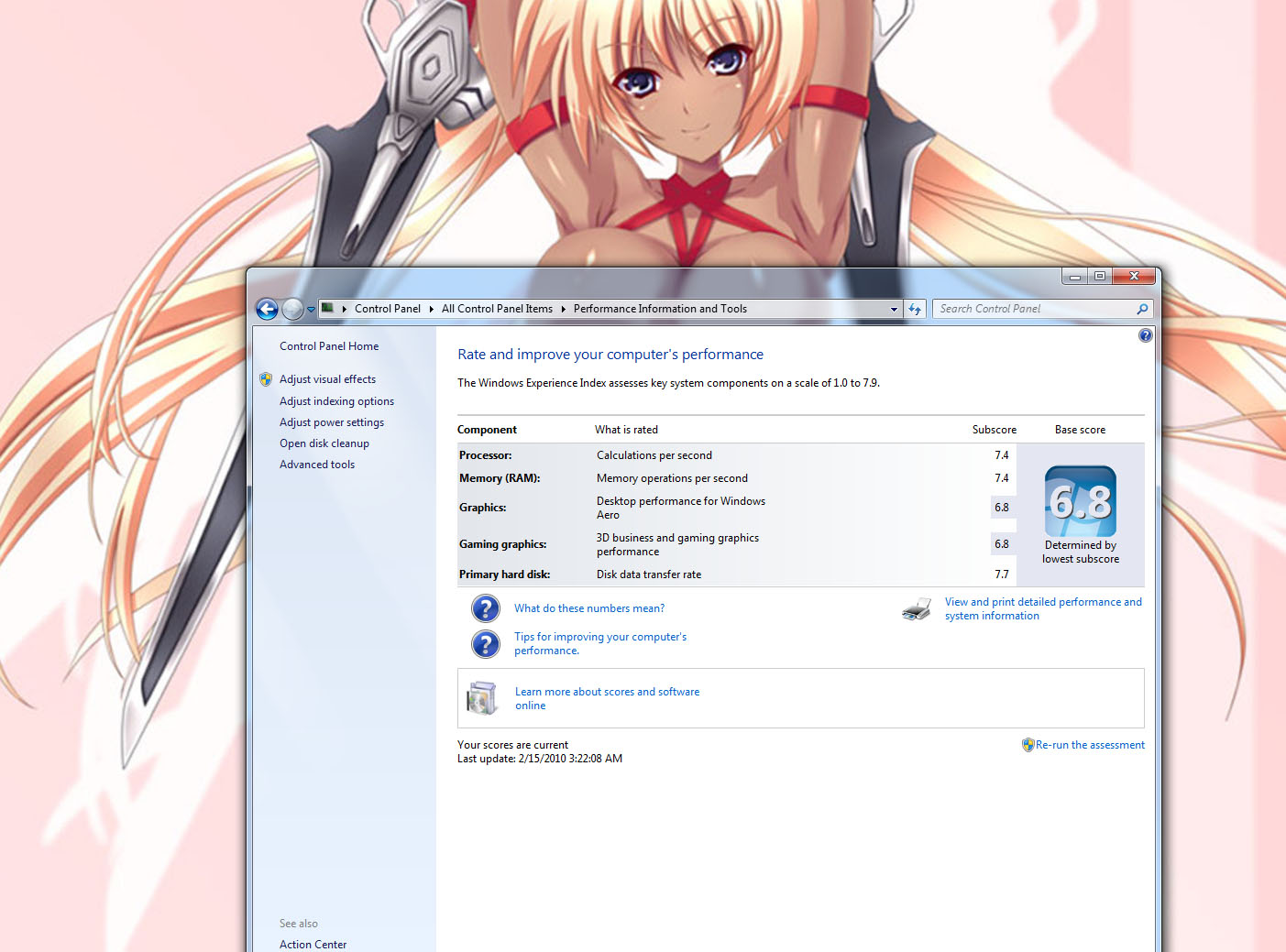
Task: Open the recent pages dropdown arrow
Action: point(311,310)
